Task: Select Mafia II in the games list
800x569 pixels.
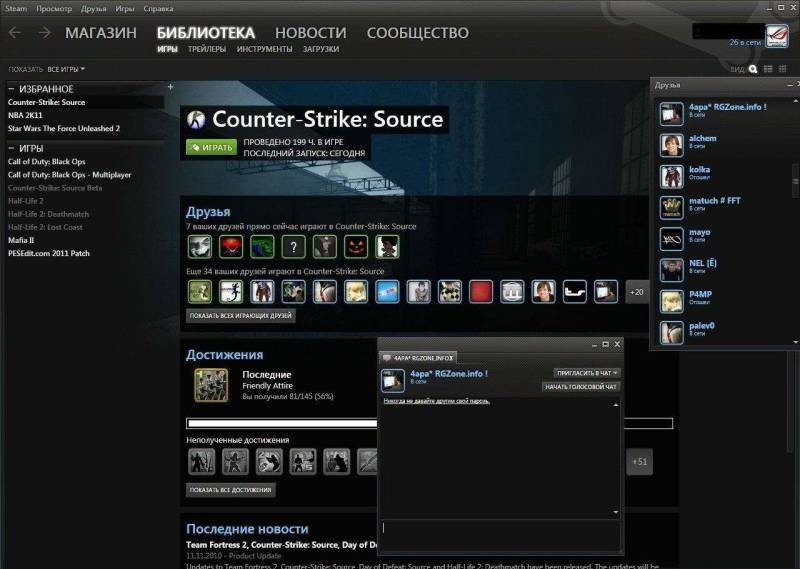Action: (21, 240)
